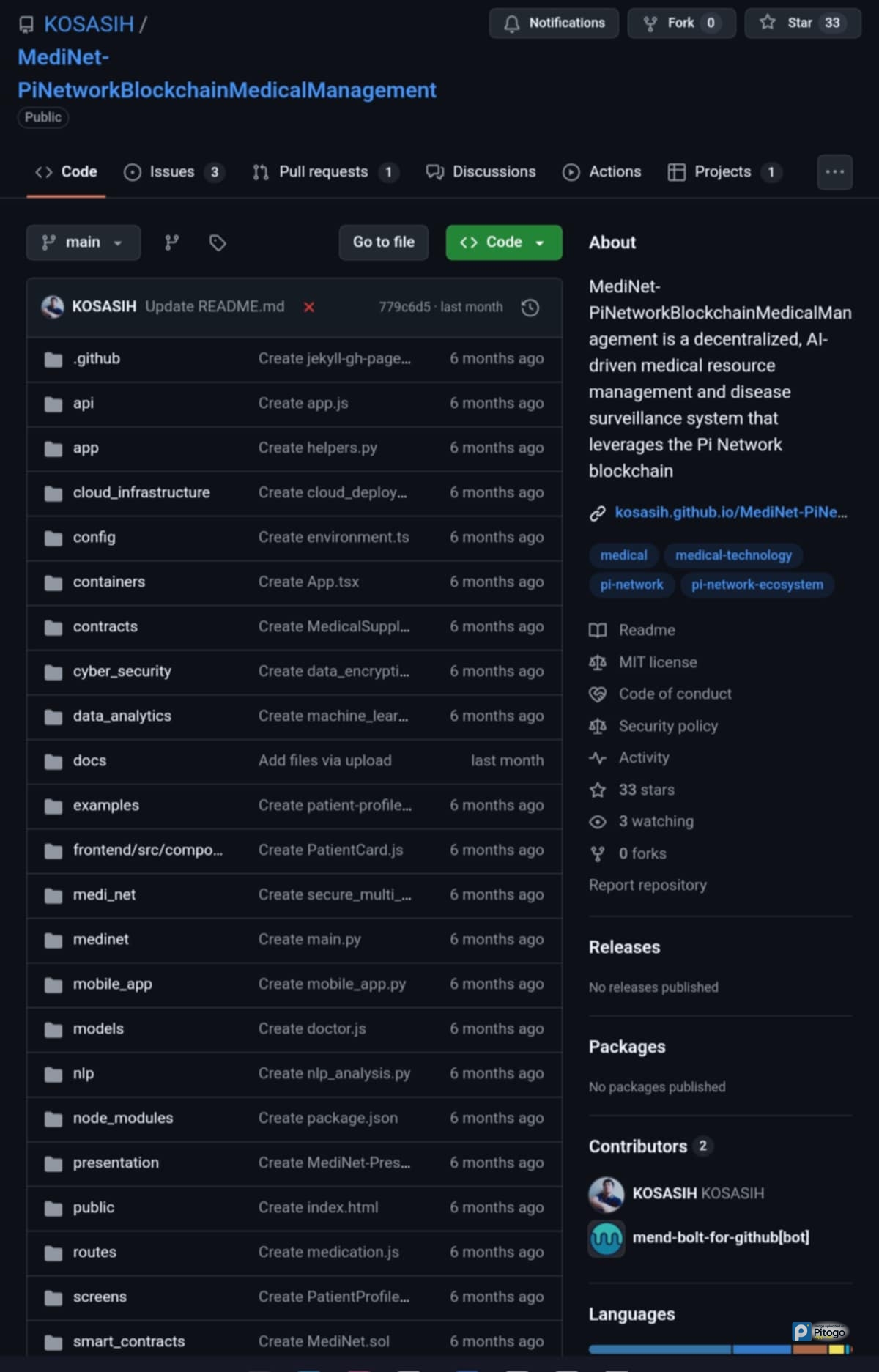Click the failed status red X
Viewport: 879px width, 1372px height.
(309, 307)
